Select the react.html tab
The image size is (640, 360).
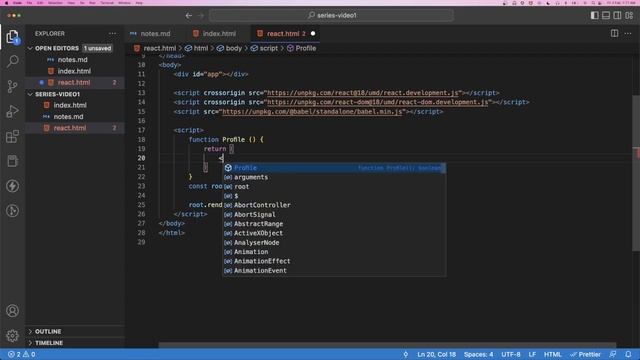pyautogui.click(x=286, y=33)
